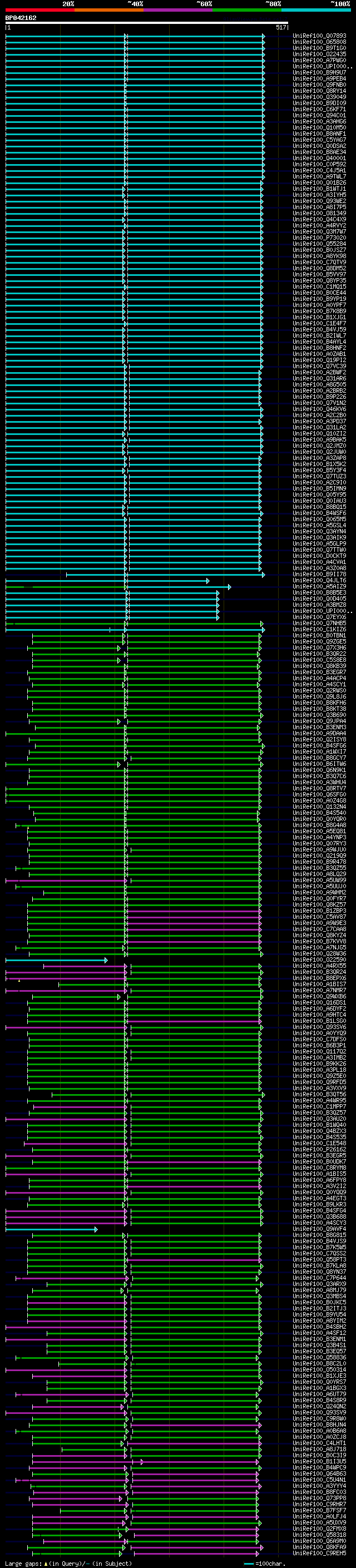
Task: Select the UniRef100_Q39049 label
Action: 319,97
